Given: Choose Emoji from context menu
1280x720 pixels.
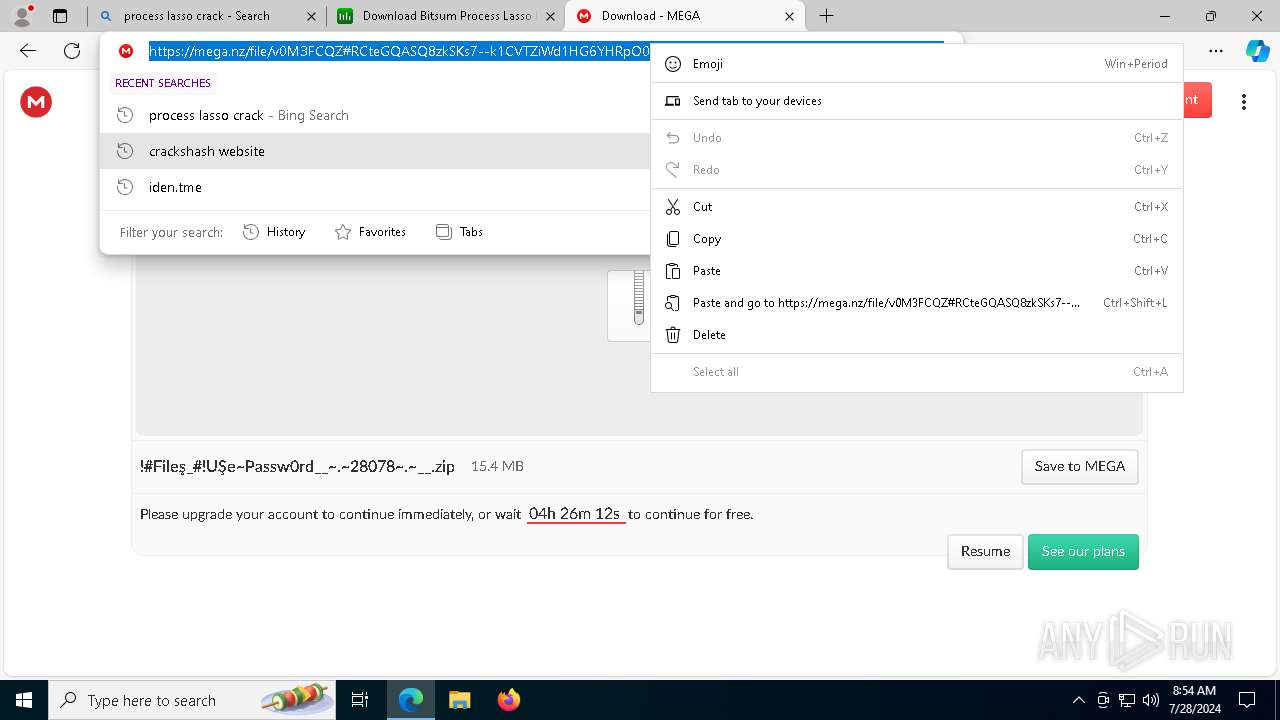Looking at the screenshot, I should pyautogui.click(x=916, y=64).
